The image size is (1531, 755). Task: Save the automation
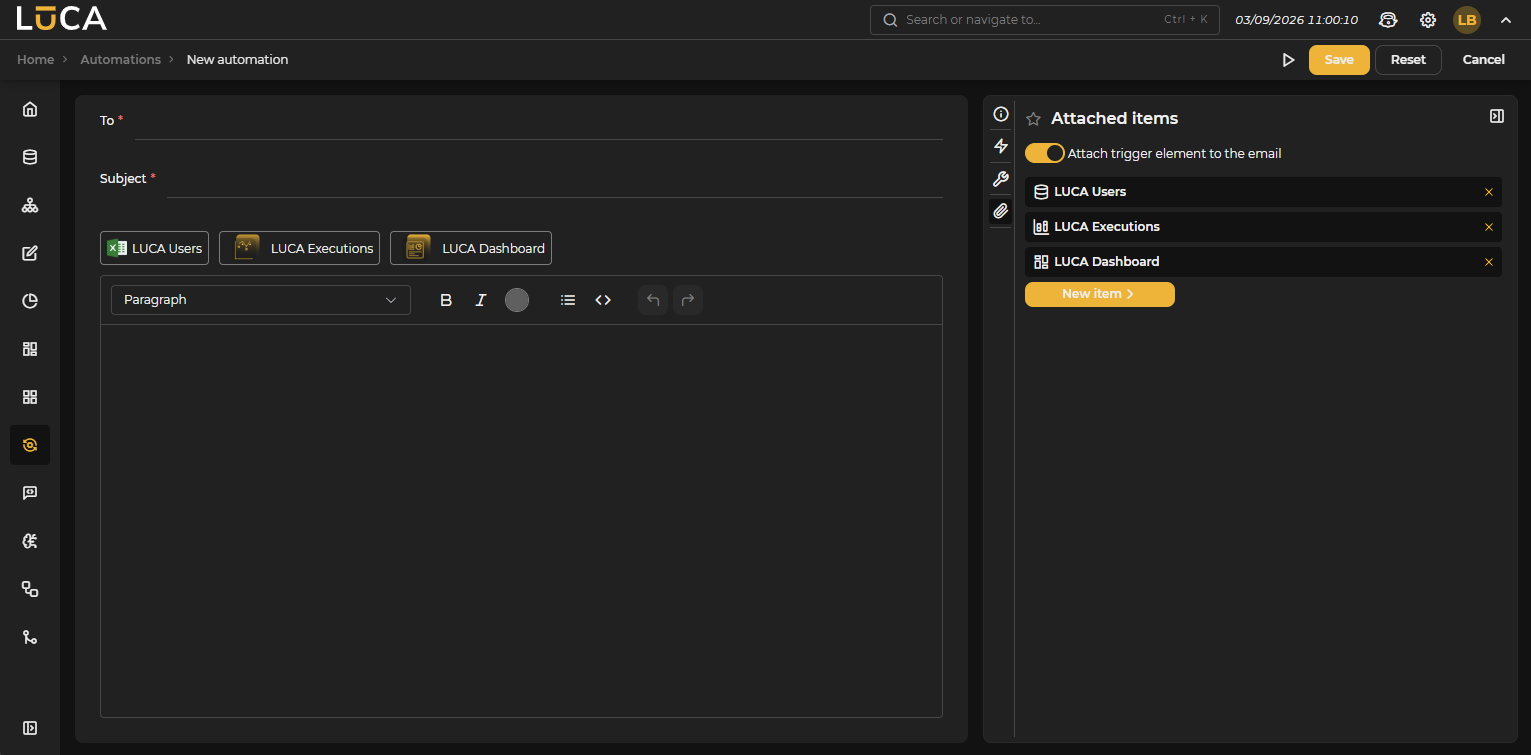tap(1339, 60)
